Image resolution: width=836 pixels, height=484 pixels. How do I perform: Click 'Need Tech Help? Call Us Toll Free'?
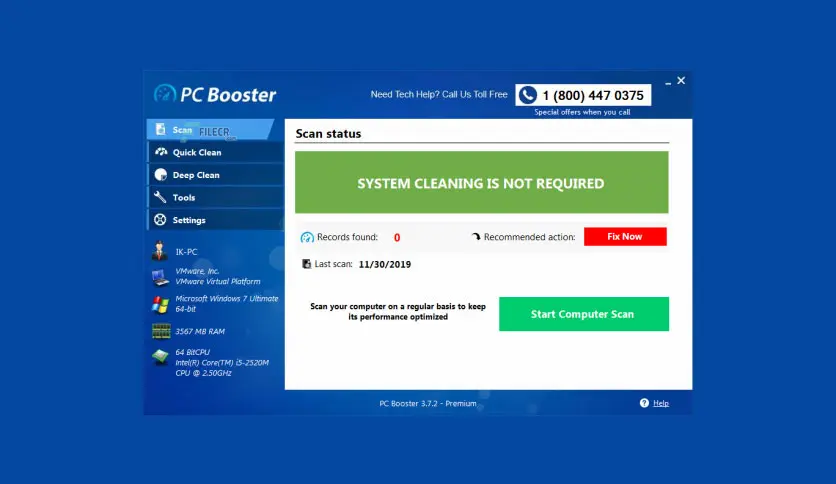pyautogui.click(x=439, y=94)
